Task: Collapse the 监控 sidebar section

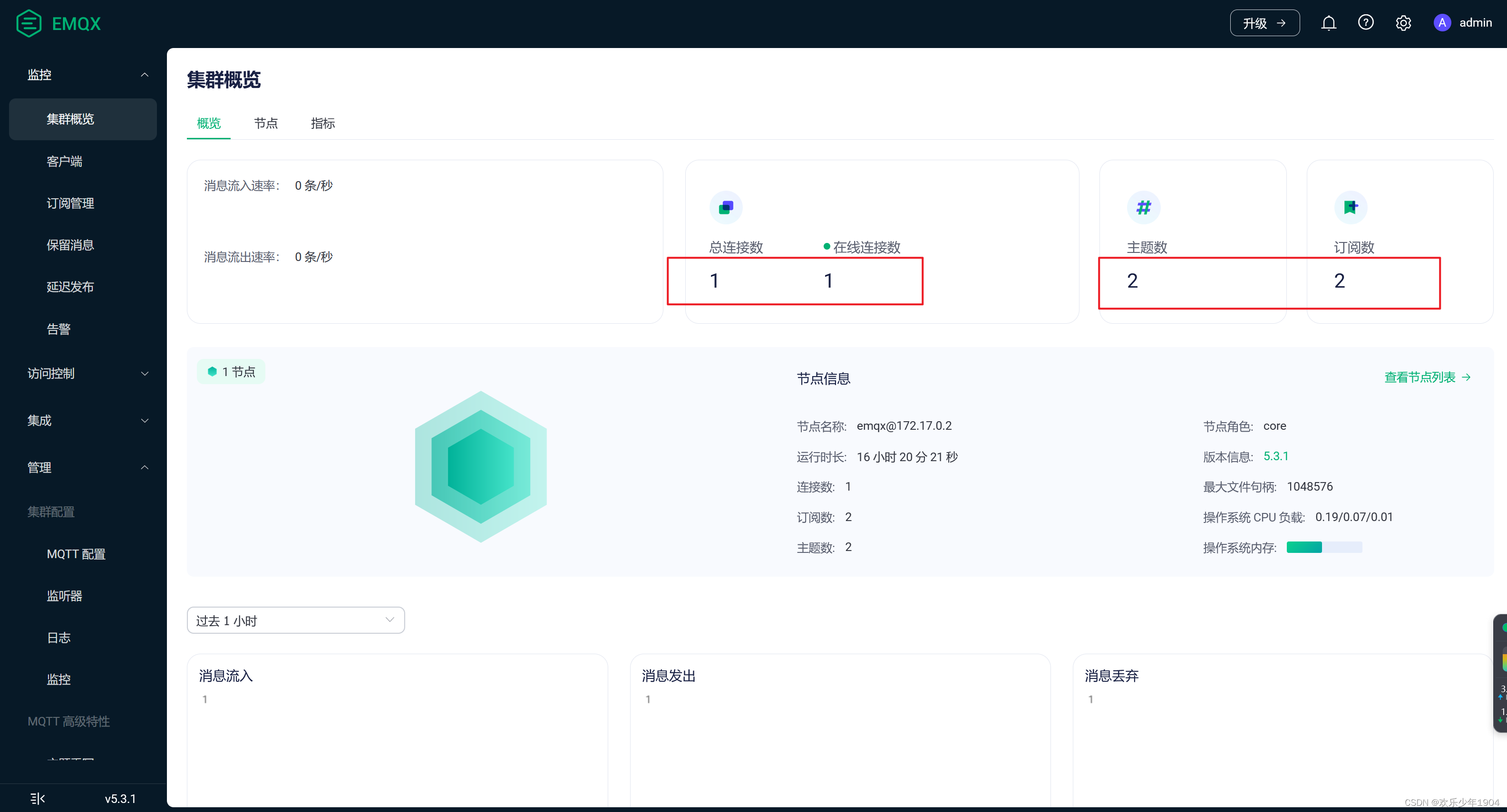Action: point(145,75)
